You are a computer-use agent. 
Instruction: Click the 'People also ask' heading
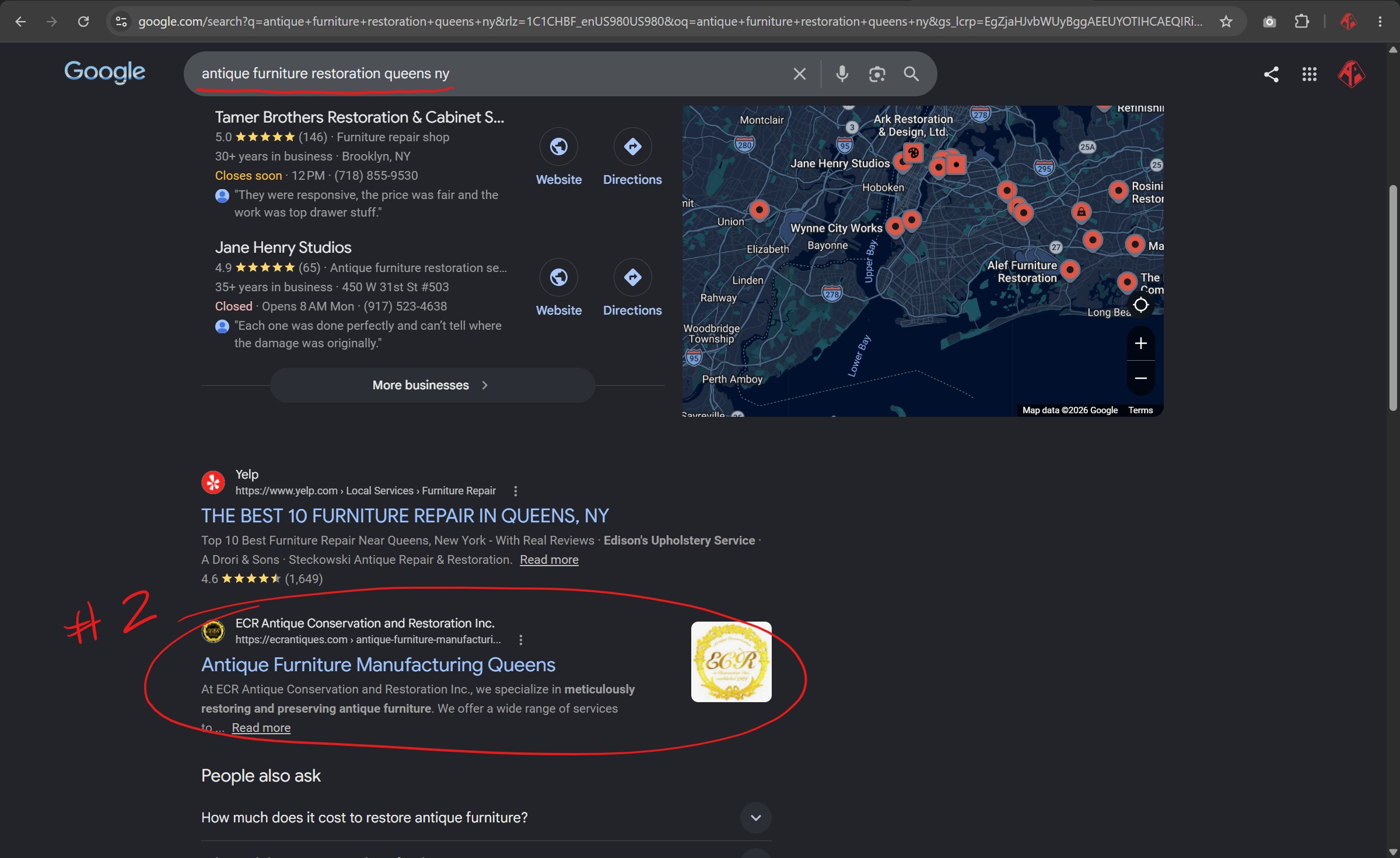[x=261, y=776]
